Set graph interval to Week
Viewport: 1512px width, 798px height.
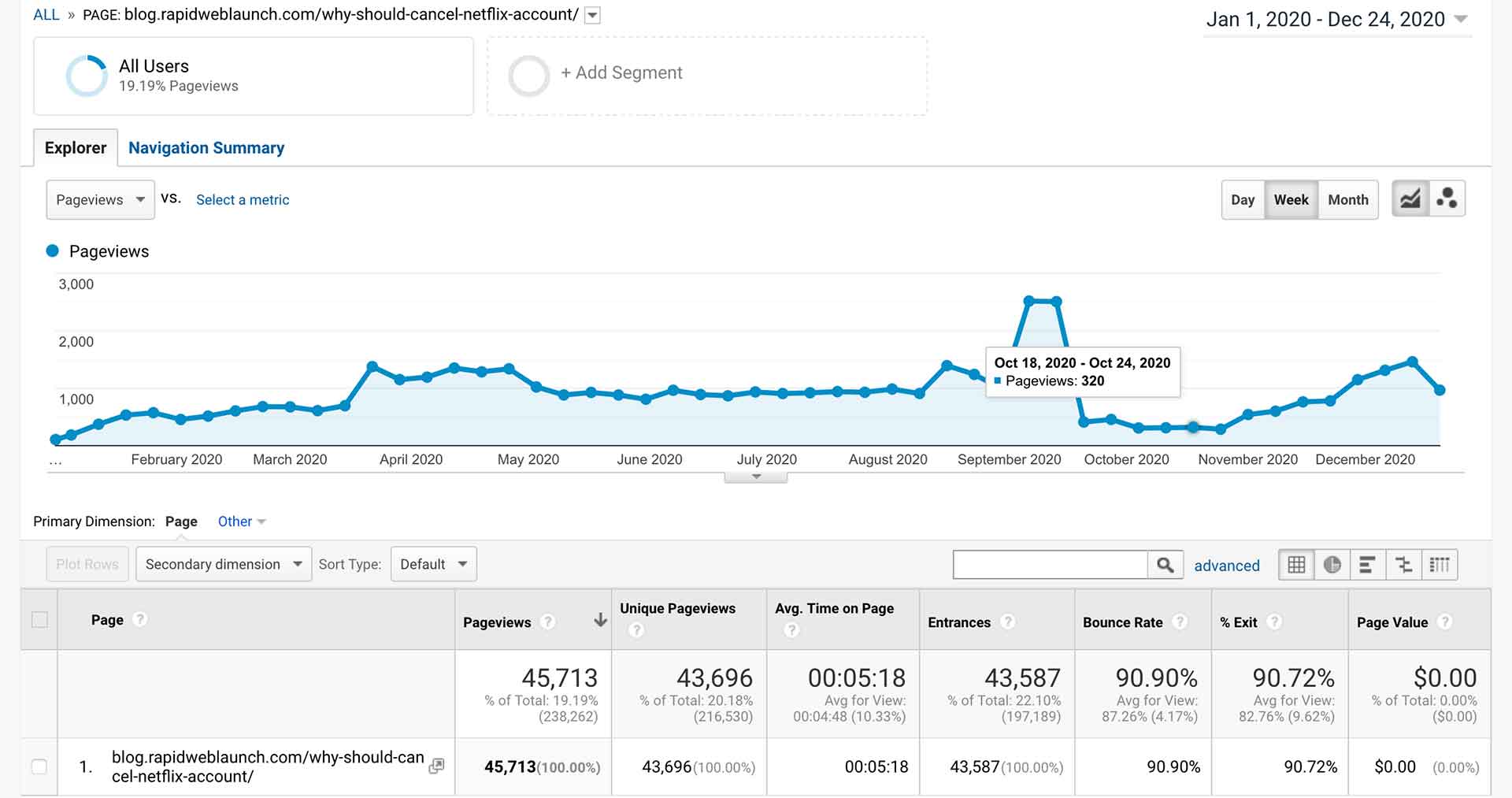point(1291,200)
